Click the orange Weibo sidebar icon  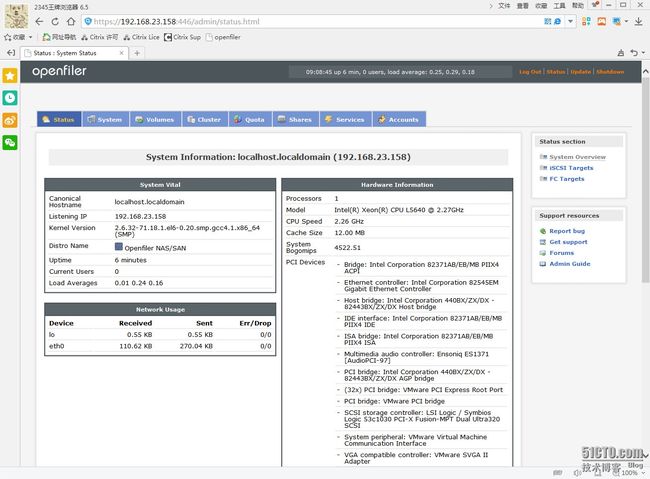tap(10, 120)
